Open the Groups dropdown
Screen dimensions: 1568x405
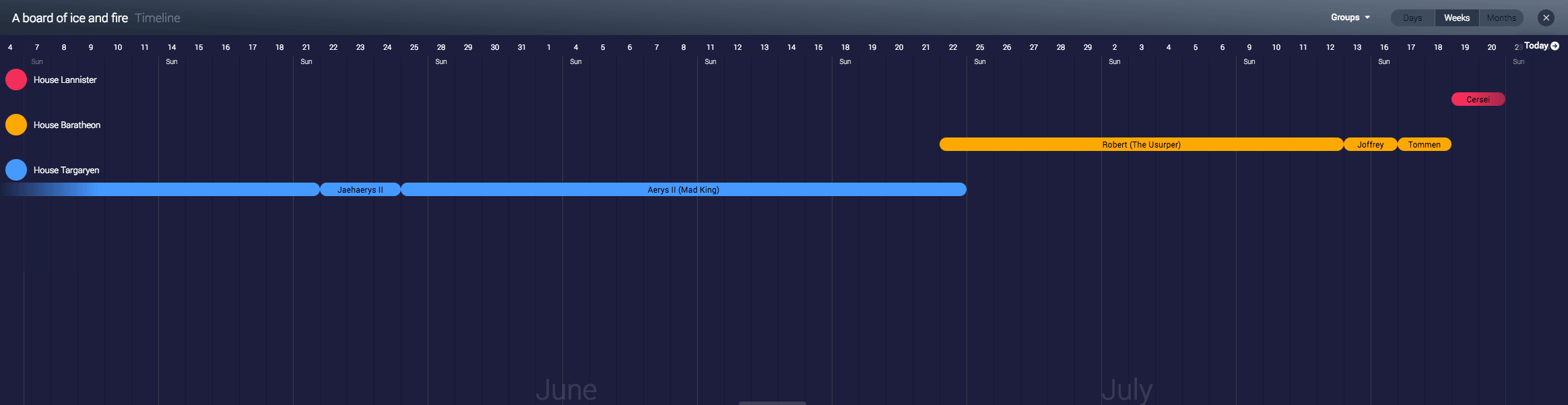pos(1350,18)
